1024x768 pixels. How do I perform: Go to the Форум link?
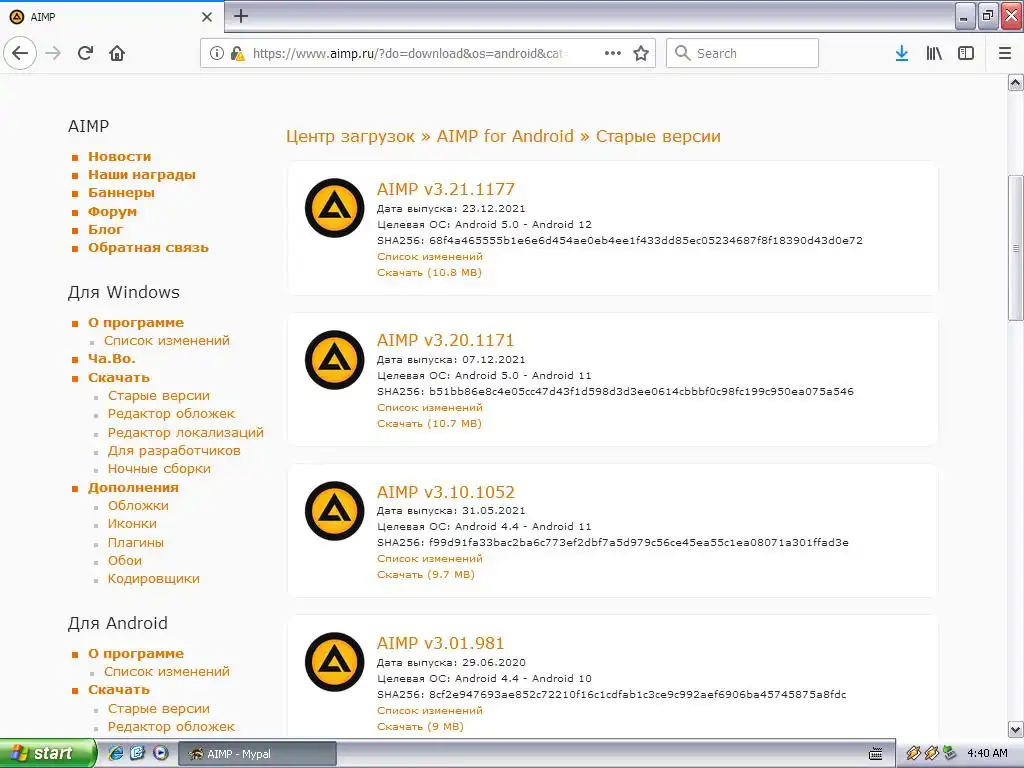point(112,211)
